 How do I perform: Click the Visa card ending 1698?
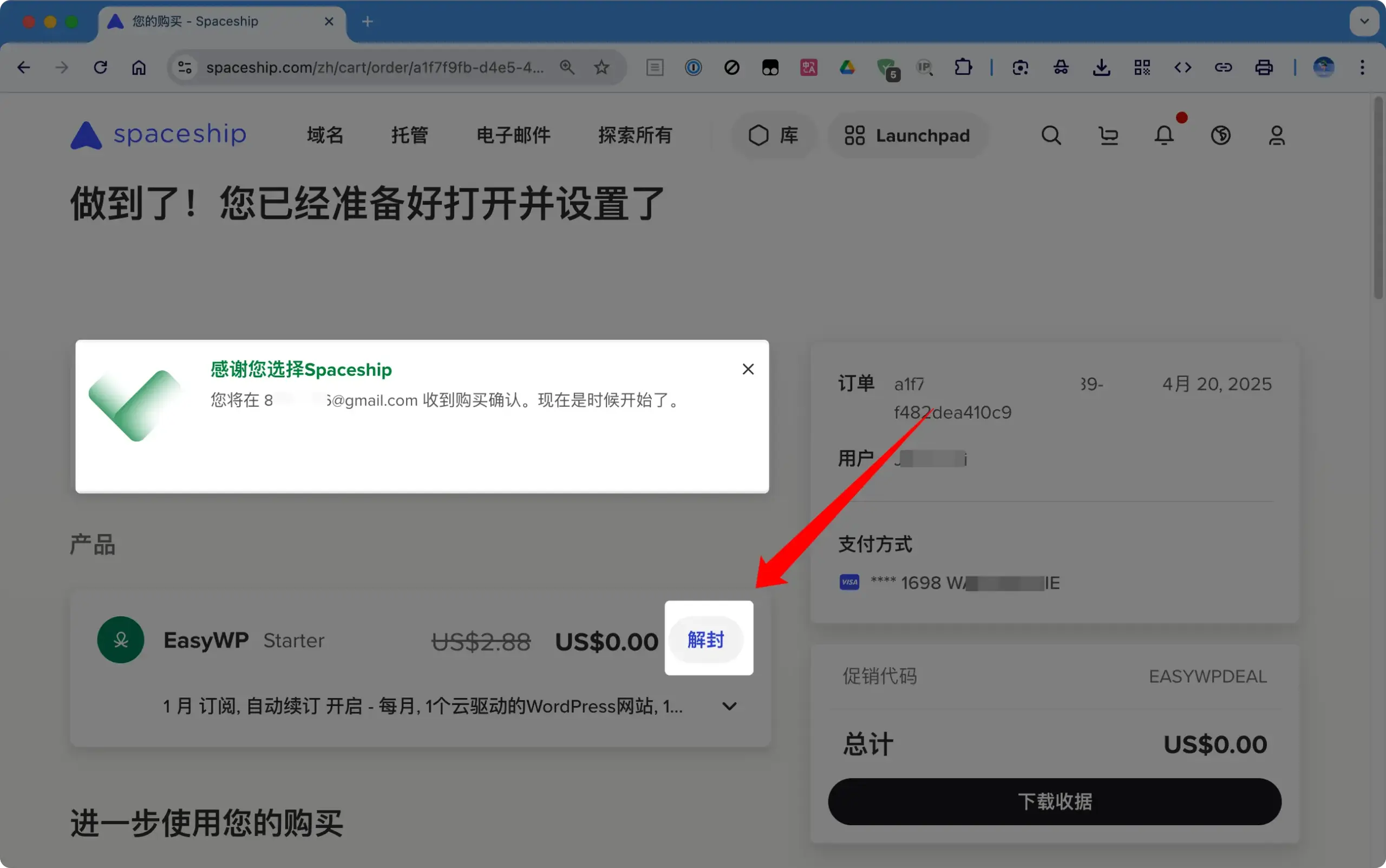pos(949,583)
